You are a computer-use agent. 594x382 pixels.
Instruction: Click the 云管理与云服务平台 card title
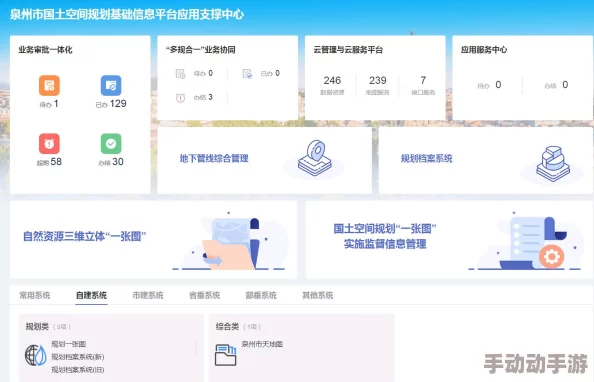tap(348, 50)
